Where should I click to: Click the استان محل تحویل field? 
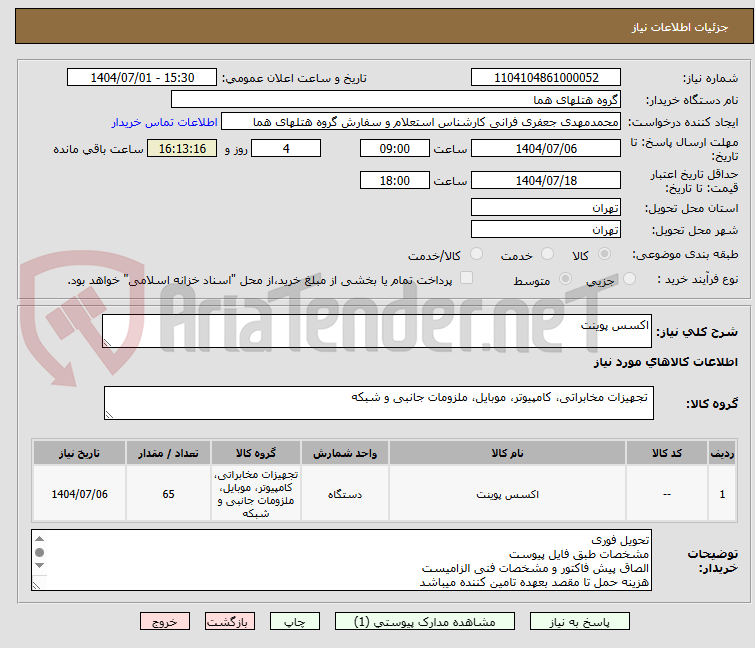(x=546, y=207)
